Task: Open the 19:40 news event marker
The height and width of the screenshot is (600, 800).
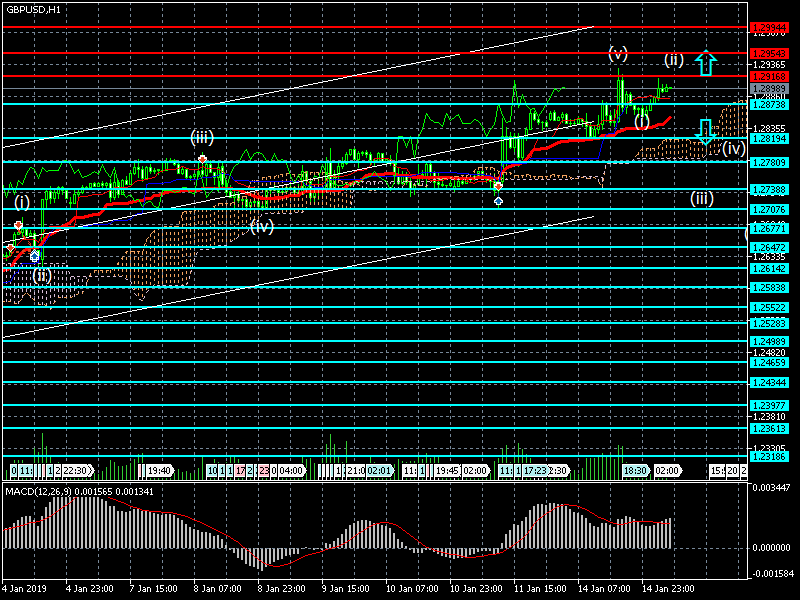Action: [x=160, y=470]
